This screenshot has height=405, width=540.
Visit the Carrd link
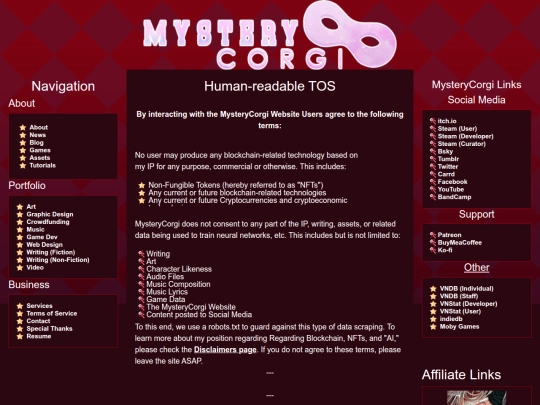click(x=446, y=174)
